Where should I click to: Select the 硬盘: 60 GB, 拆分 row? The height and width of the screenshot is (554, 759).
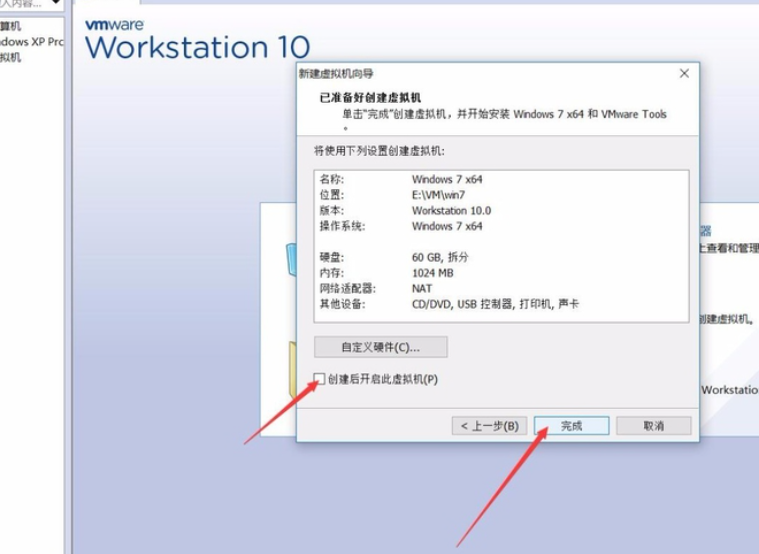(501, 257)
